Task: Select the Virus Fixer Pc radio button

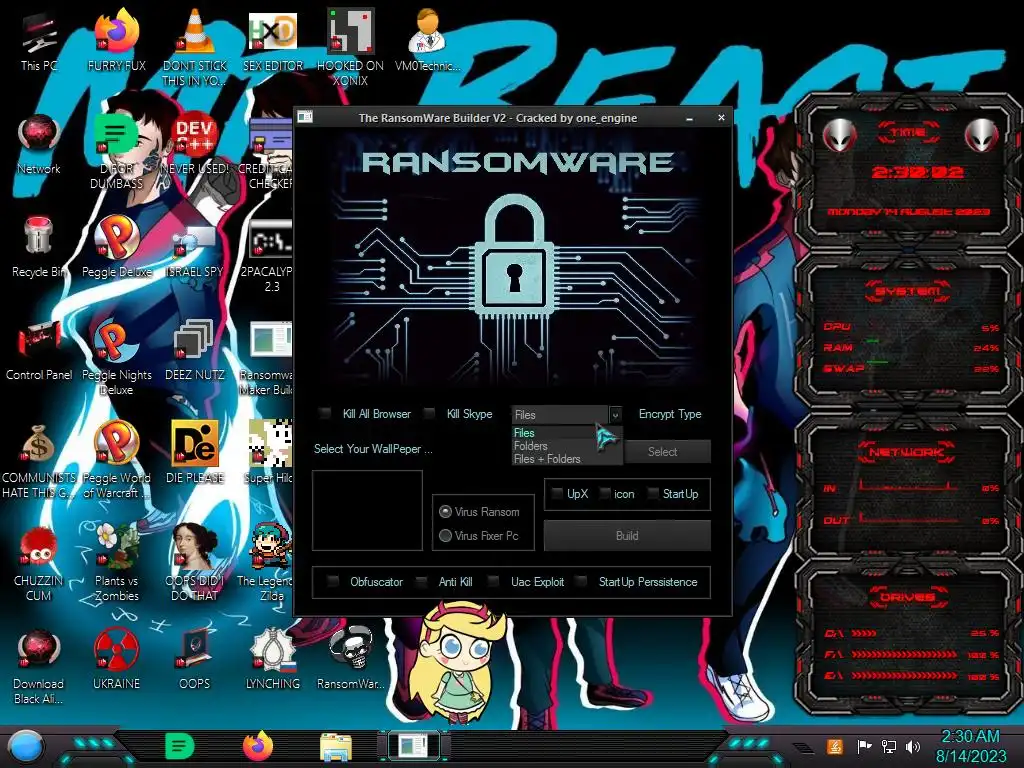Action: pos(445,536)
